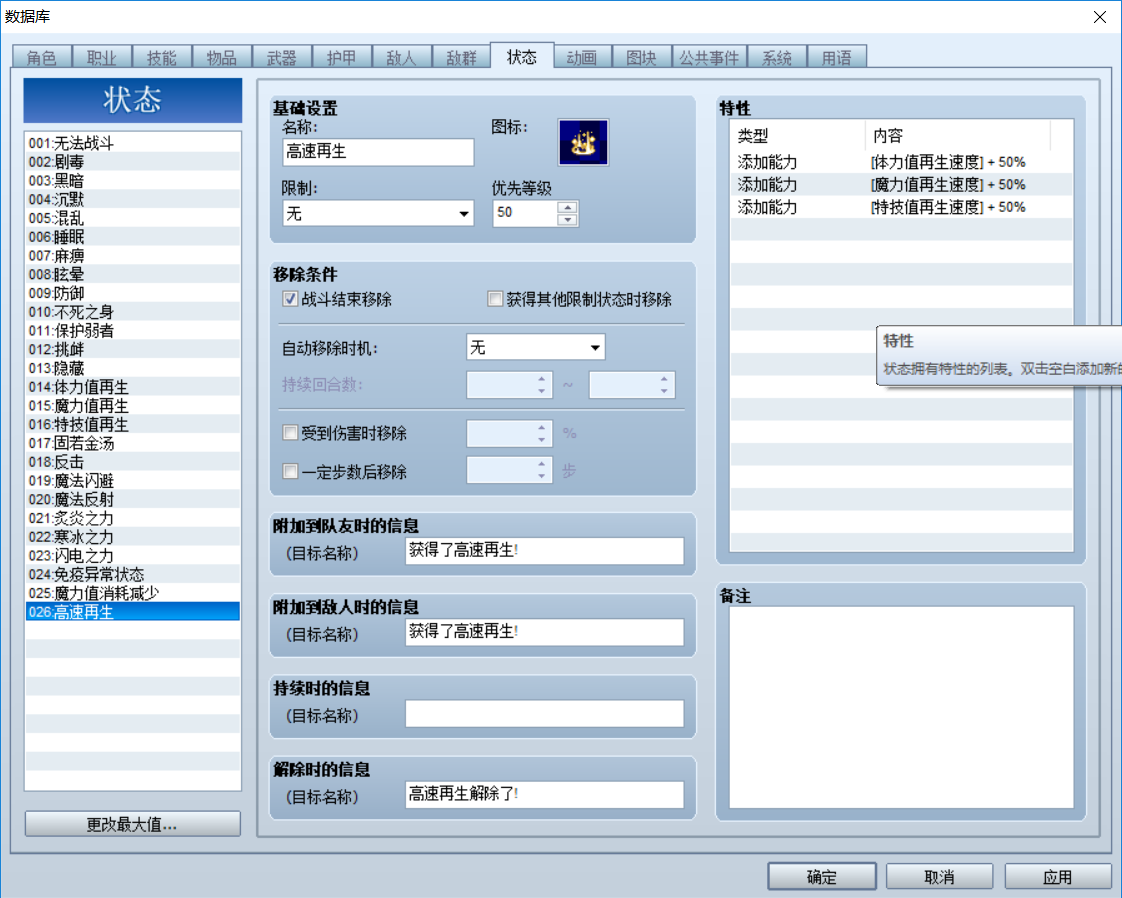Switch to the 用语 tab
Screen dimensions: 1122x898
(836, 57)
